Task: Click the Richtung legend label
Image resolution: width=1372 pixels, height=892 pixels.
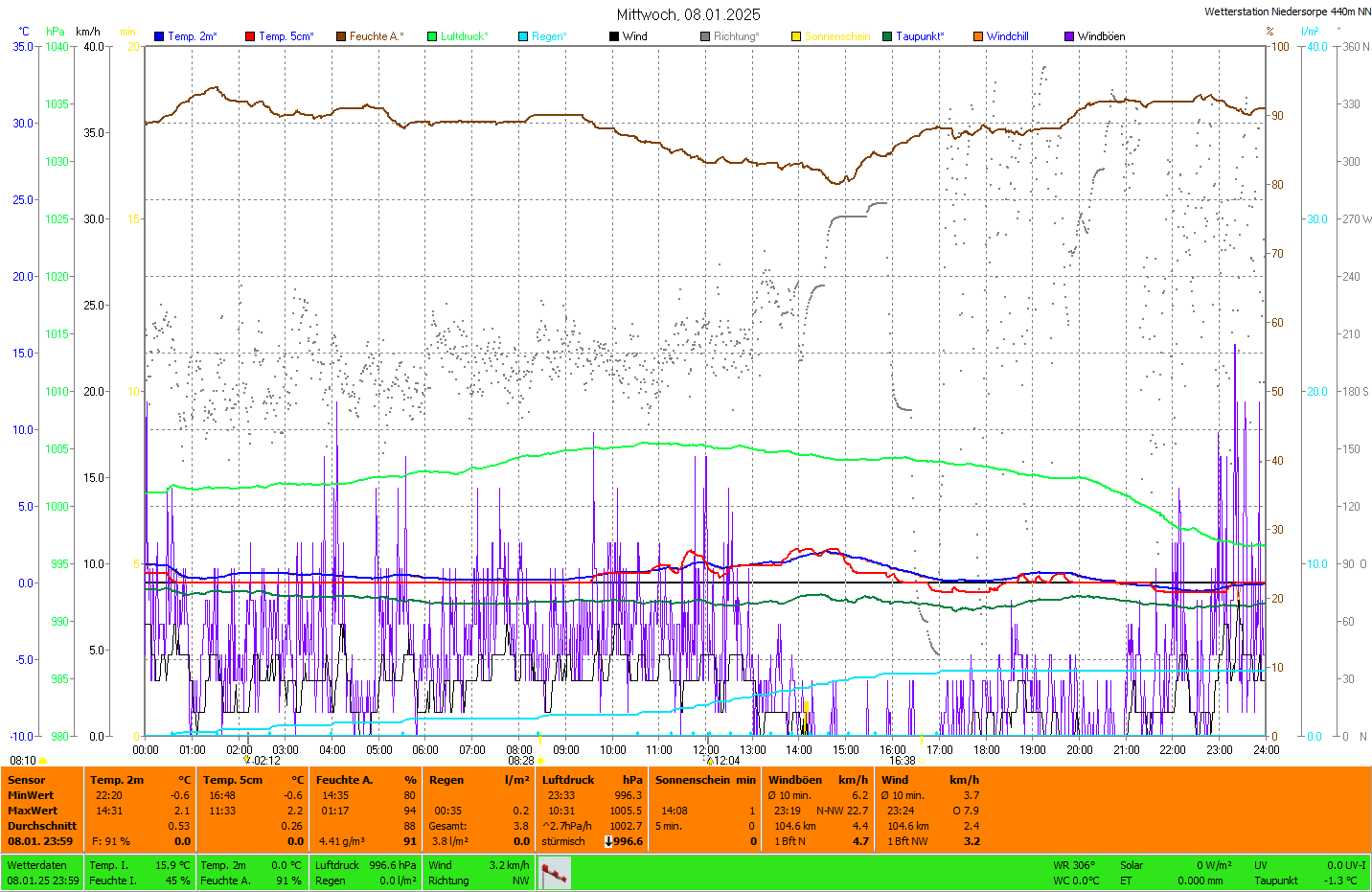Action: point(735,36)
